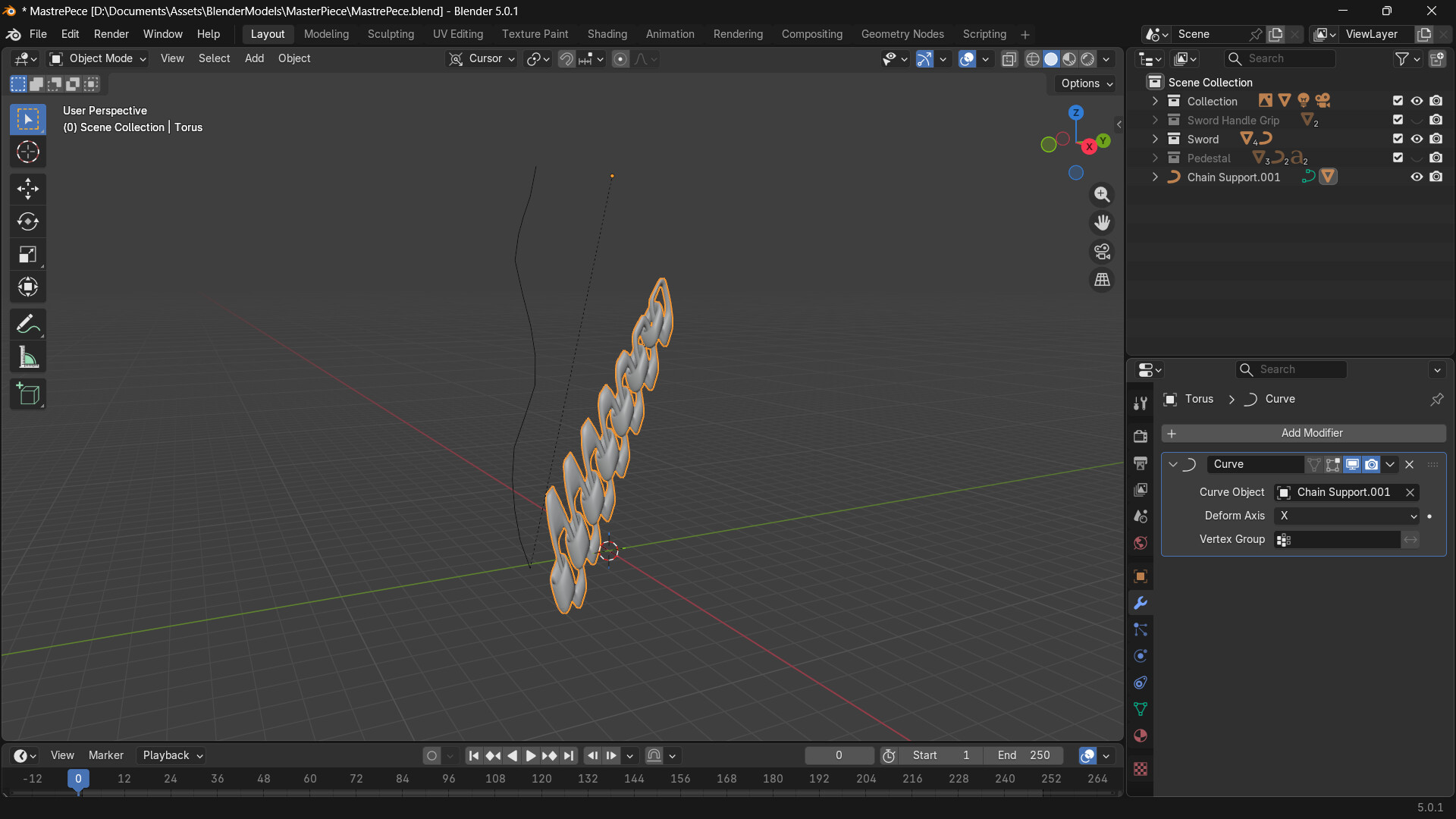Toggle X-ray display in viewport header
The image size is (1456, 819).
tap(1009, 59)
